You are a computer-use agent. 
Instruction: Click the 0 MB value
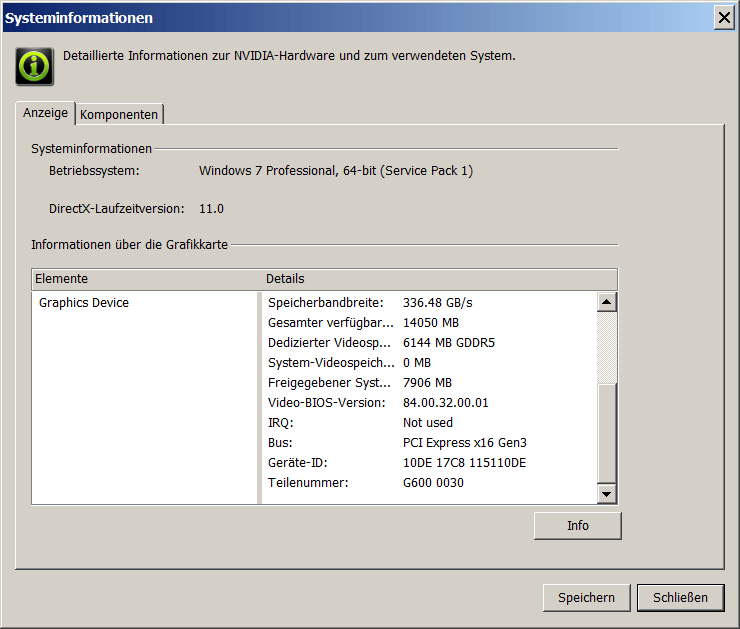[x=417, y=363]
